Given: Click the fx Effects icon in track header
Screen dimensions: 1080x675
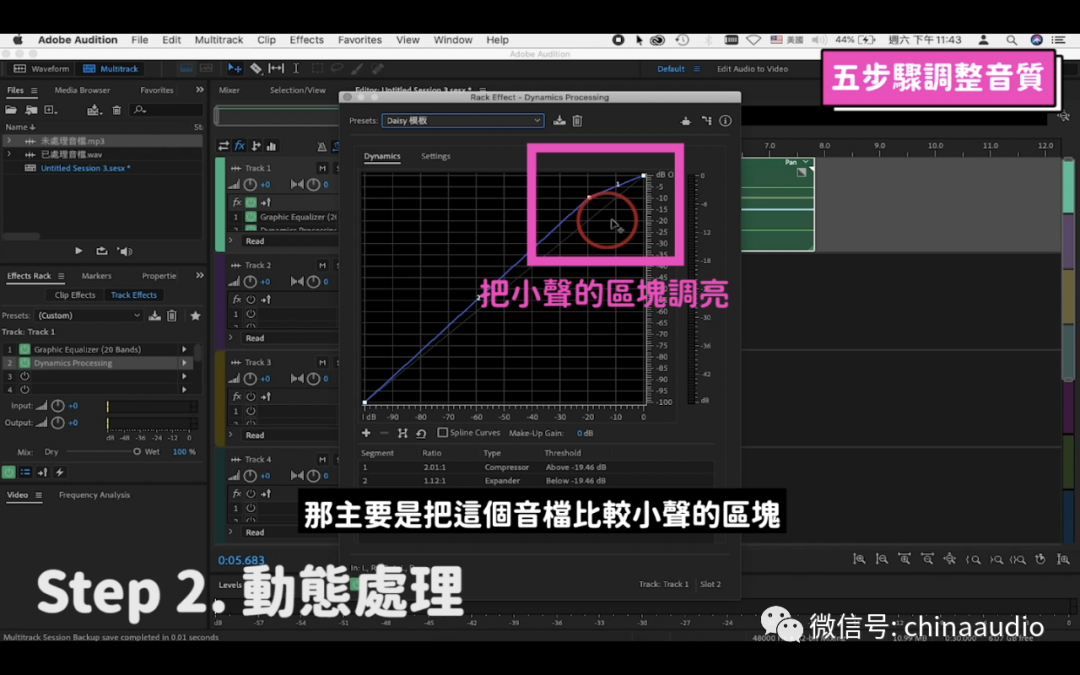Looking at the screenshot, I should pyautogui.click(x=240, y=145).
